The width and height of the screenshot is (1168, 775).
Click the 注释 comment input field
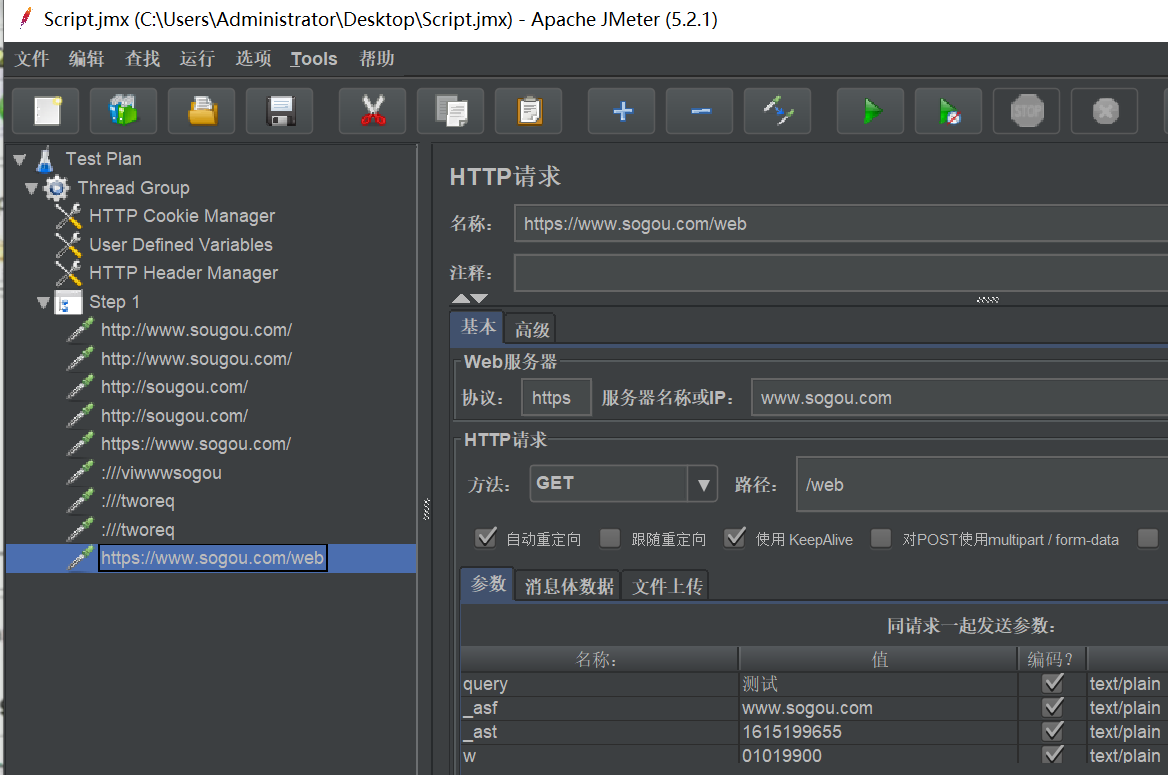841,273
